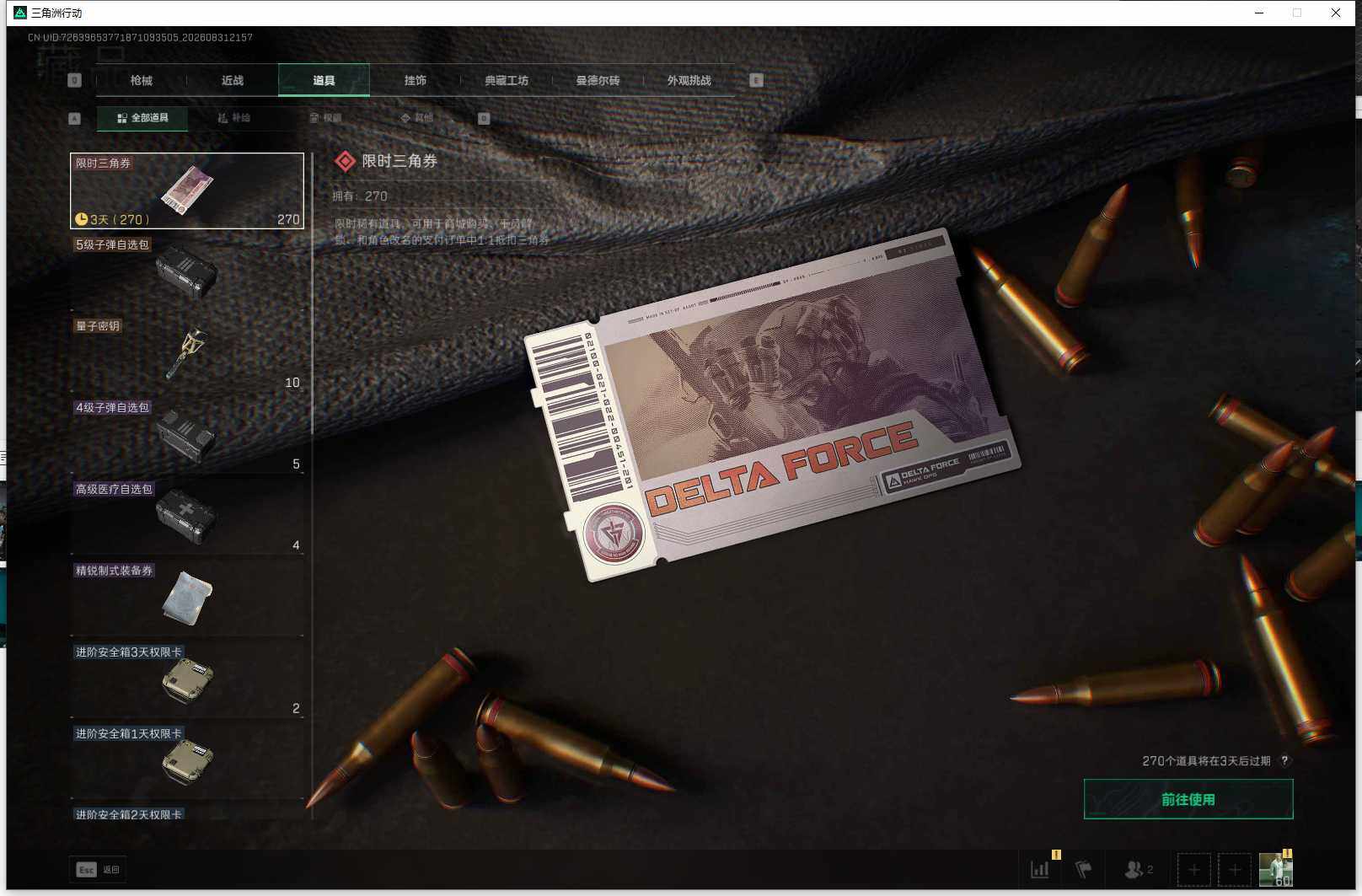Select the 进阶安全箱3天权限卡 item
The height and width of the screenshot is (896, 1362).
187,680
